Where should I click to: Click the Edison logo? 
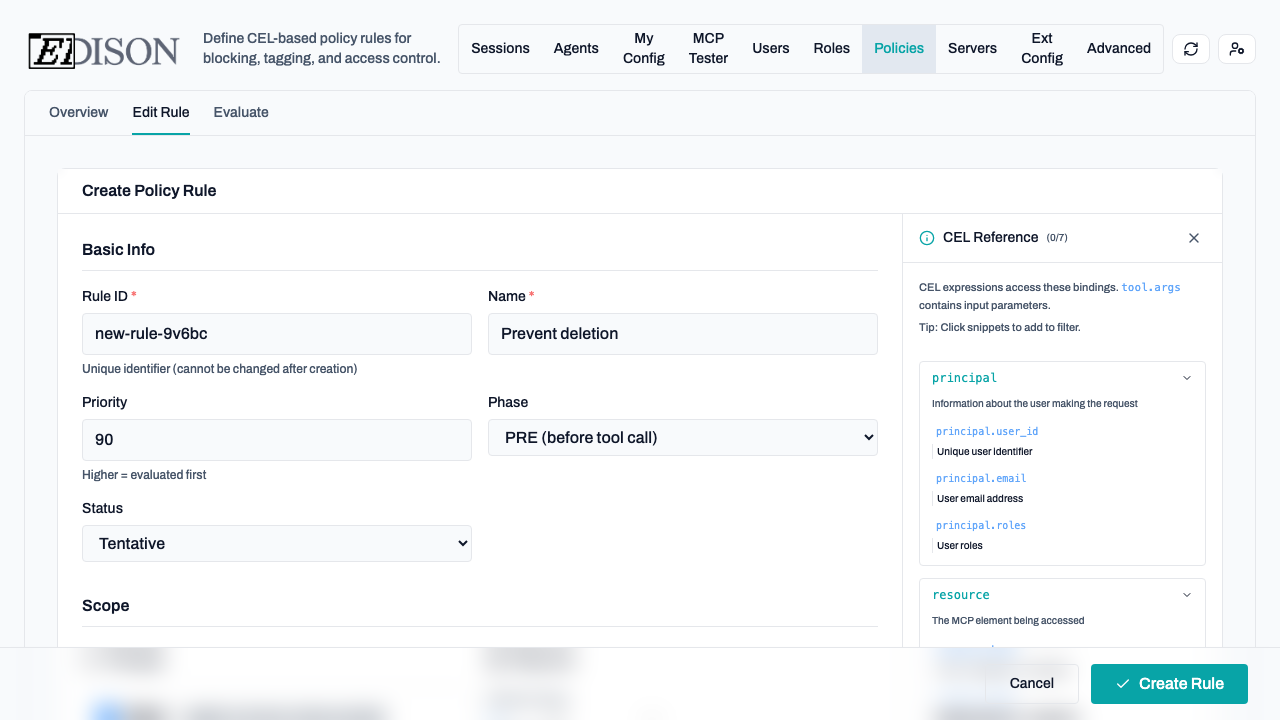click(x=104, y=50)
